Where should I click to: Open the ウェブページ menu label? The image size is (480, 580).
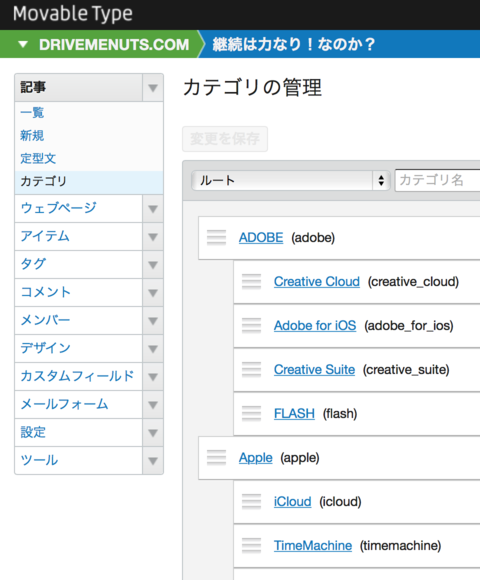(58, 208)
